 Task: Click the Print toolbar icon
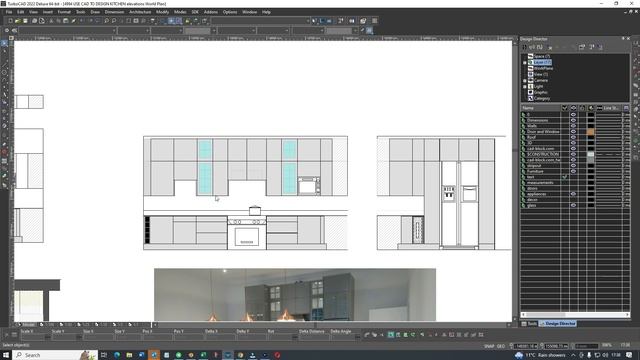[34, 21]
